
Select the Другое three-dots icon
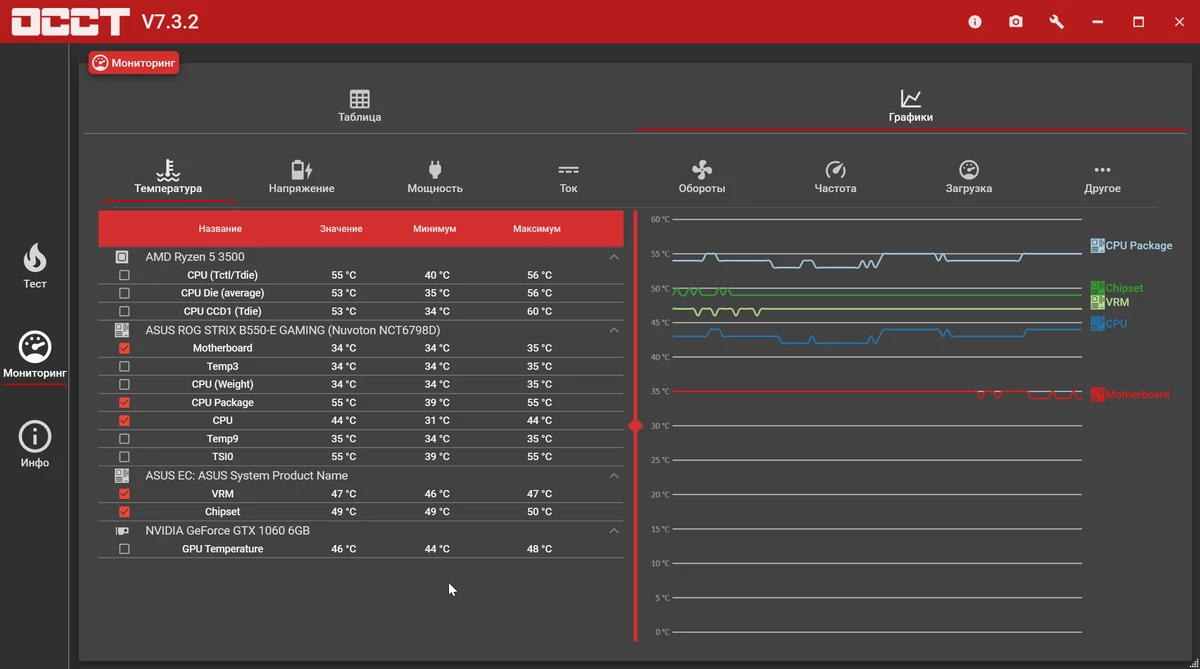pos(1102,170)
